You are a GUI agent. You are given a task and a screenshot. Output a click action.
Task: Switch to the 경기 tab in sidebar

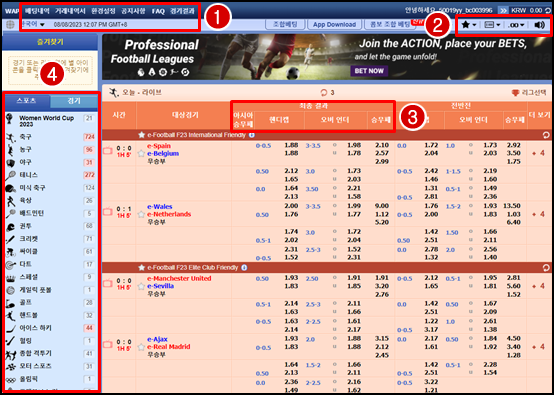point(74,101)
